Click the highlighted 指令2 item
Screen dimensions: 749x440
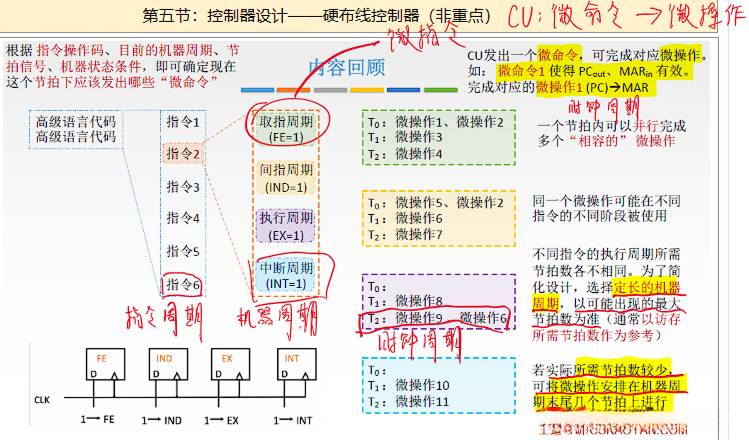pyautogui.click(x=183, y=154)
